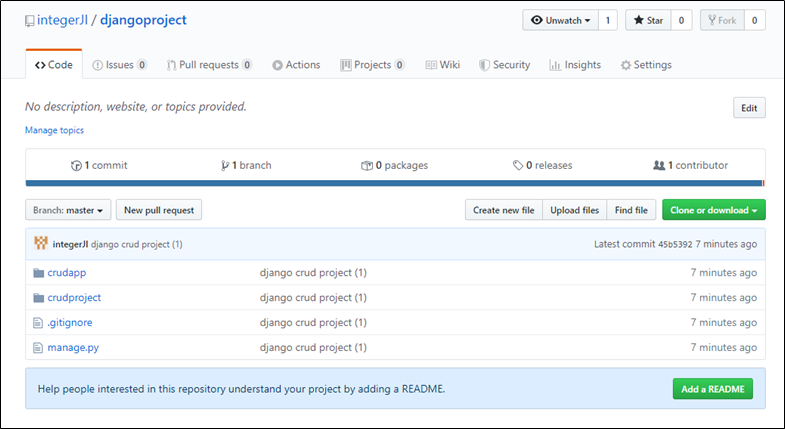Click the people icon beside 1 contributor
The height and width of the screenshot is (429, 785).
pos(659,165)
